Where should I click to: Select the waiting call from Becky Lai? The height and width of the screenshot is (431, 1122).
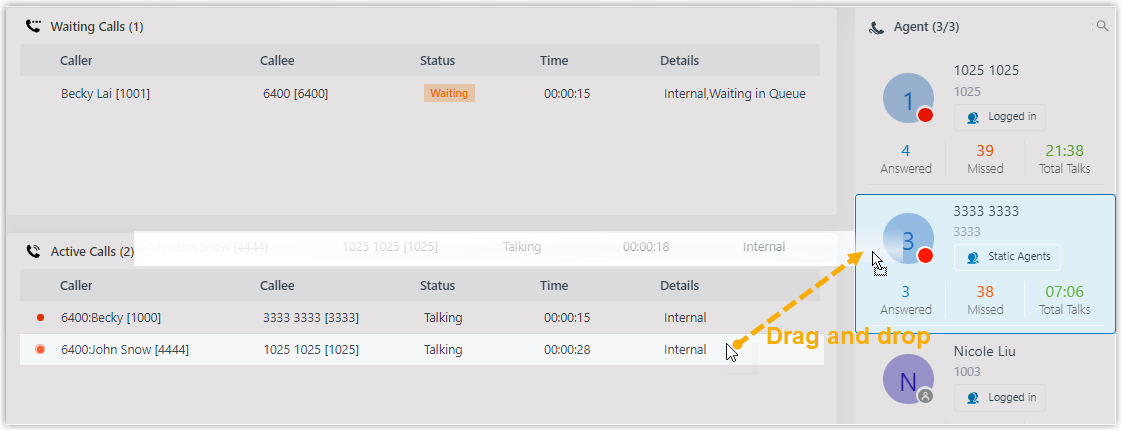[106, 94]
